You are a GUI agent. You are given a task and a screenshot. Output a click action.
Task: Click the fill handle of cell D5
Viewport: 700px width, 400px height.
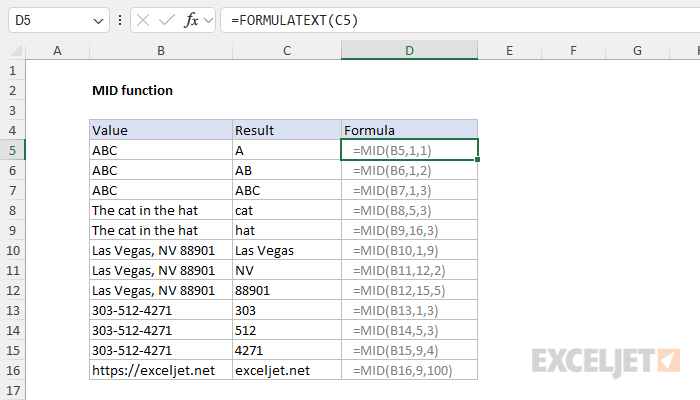pos(478,159)
